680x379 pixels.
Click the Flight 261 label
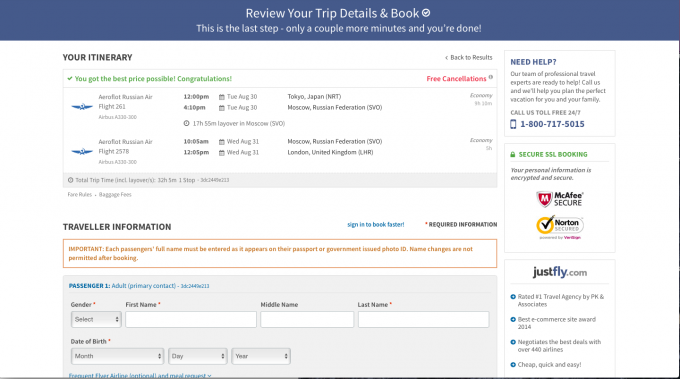[x=112, y=107]
